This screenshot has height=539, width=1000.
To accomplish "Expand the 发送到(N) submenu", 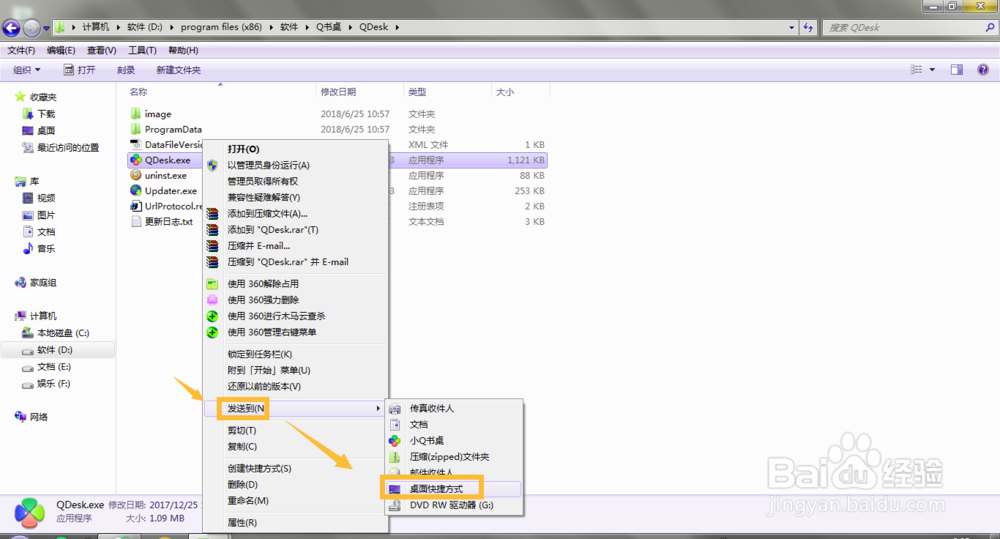I will pyautogui.click(x=295, y=408).
